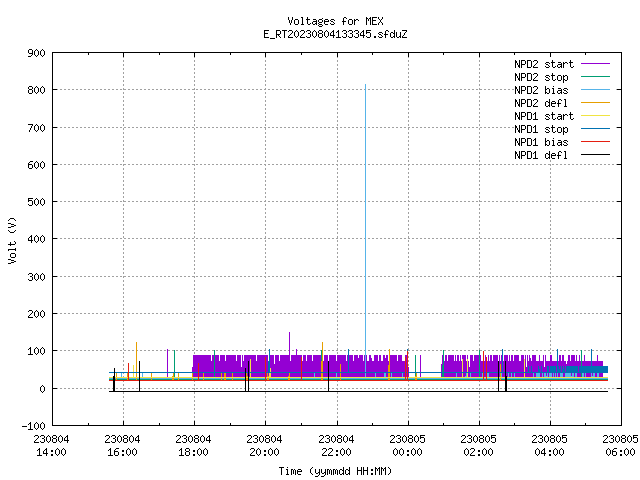
Task: Click the 'NPD2 stop' legend label
Action: click(x=541, y=77)
